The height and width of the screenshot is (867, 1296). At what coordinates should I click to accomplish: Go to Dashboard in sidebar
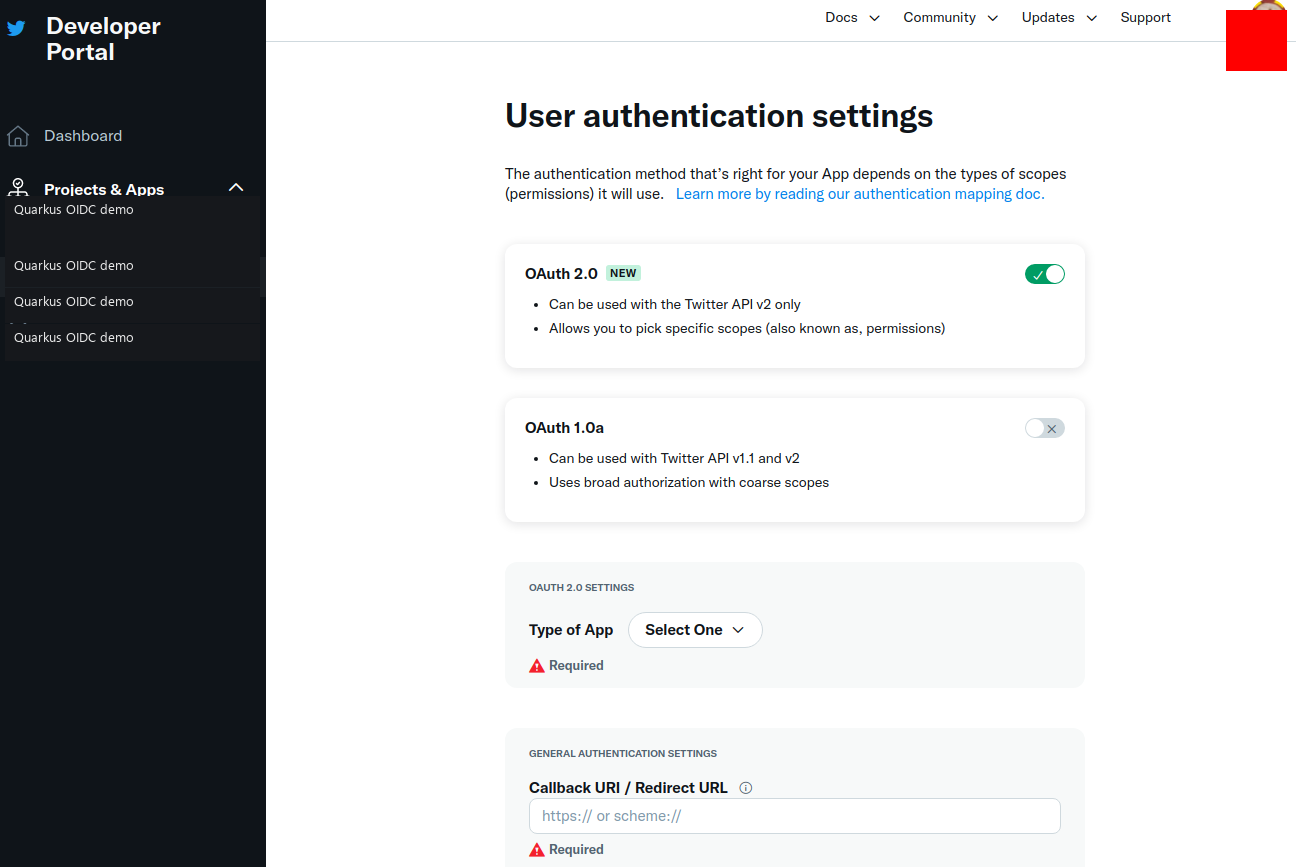83,136
